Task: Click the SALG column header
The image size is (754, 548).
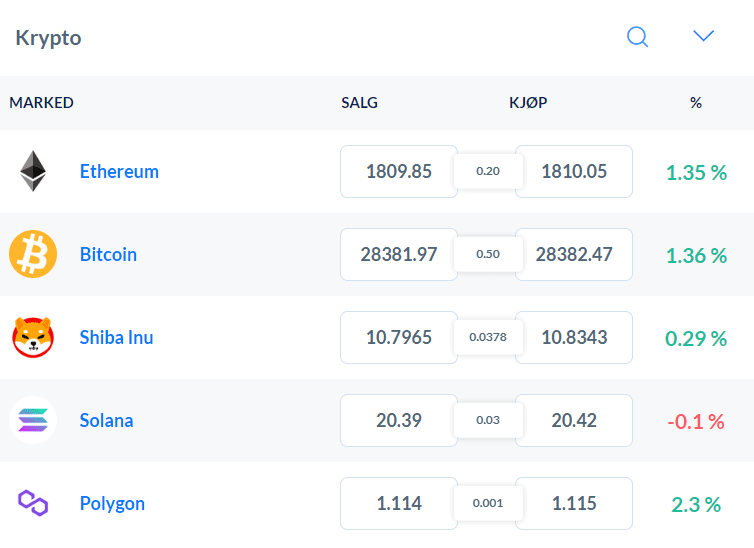Action: (x=359, y=102)
